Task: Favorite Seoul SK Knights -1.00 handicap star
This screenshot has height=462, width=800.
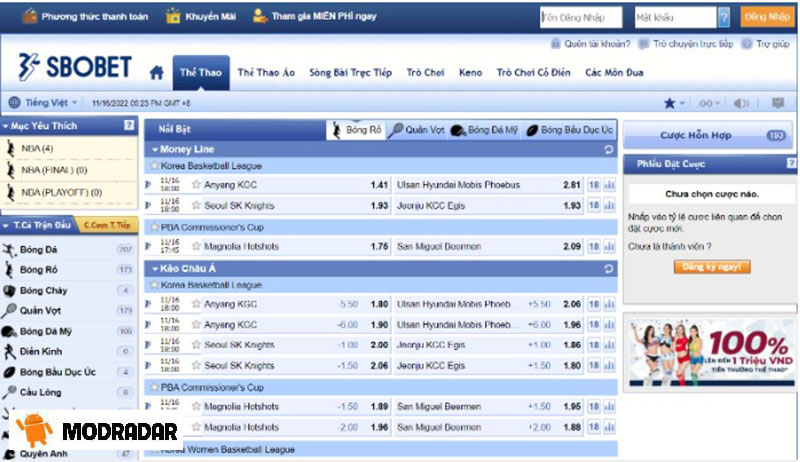Action: point(196,345)
